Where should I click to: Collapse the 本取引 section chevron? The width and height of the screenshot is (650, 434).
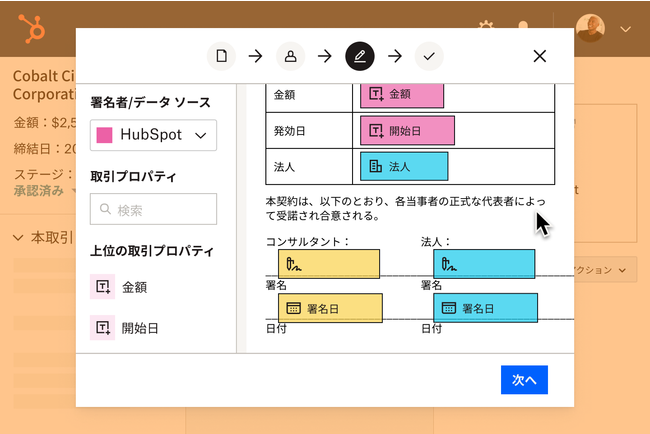click(18, 238)
